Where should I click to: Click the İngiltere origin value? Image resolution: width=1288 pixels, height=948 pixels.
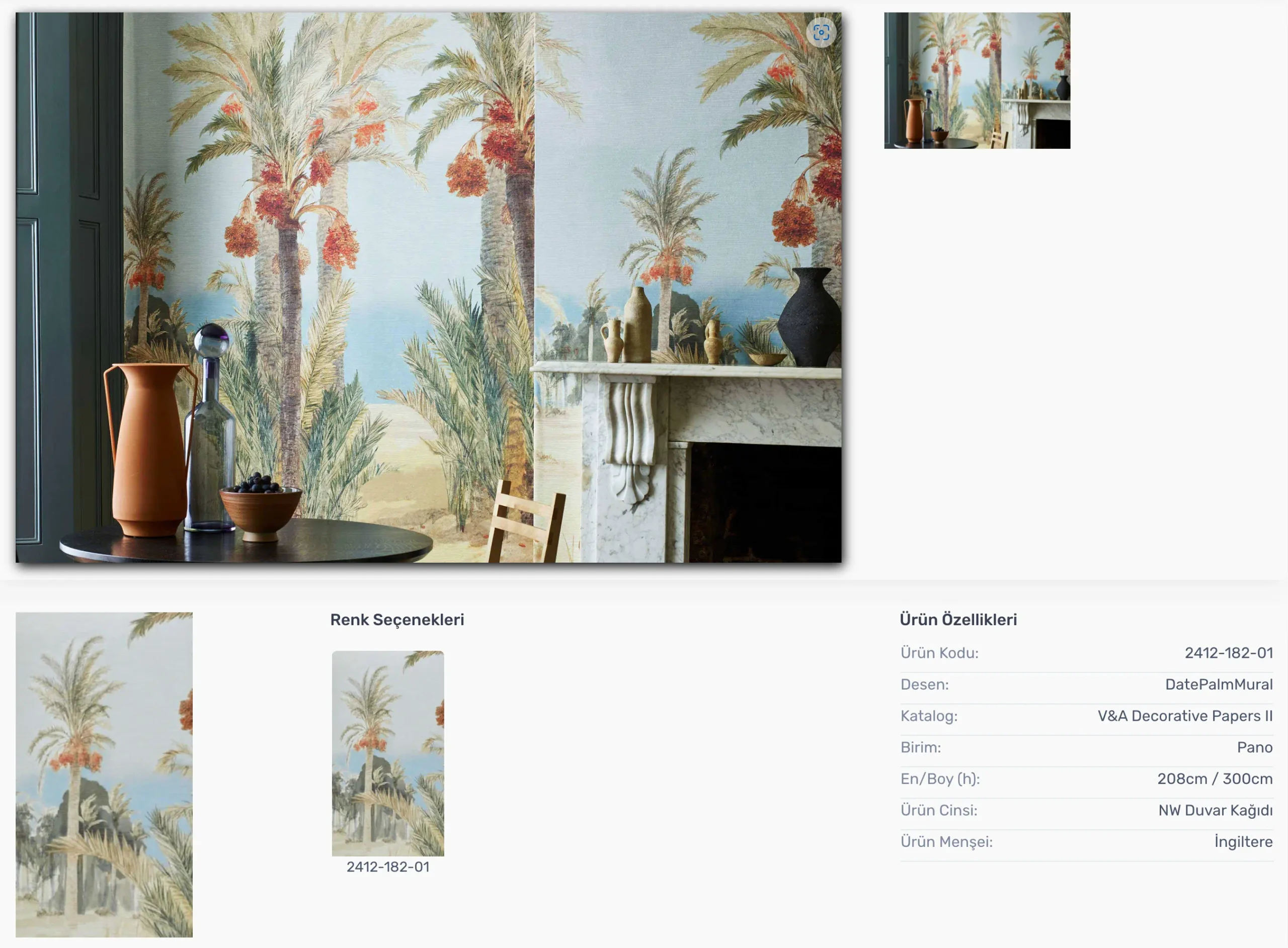(1243, 842)
